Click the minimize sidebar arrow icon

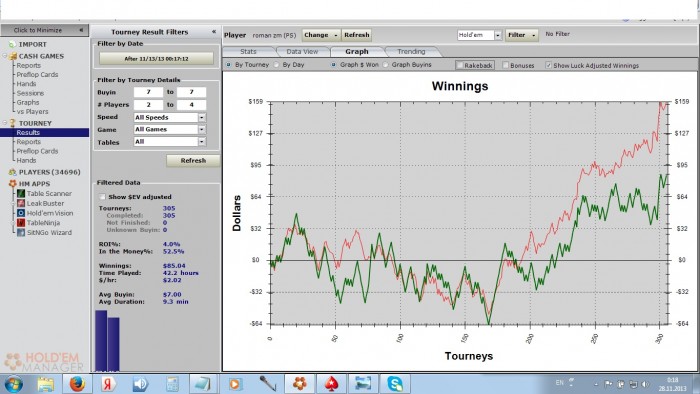[x=81, y=30]
